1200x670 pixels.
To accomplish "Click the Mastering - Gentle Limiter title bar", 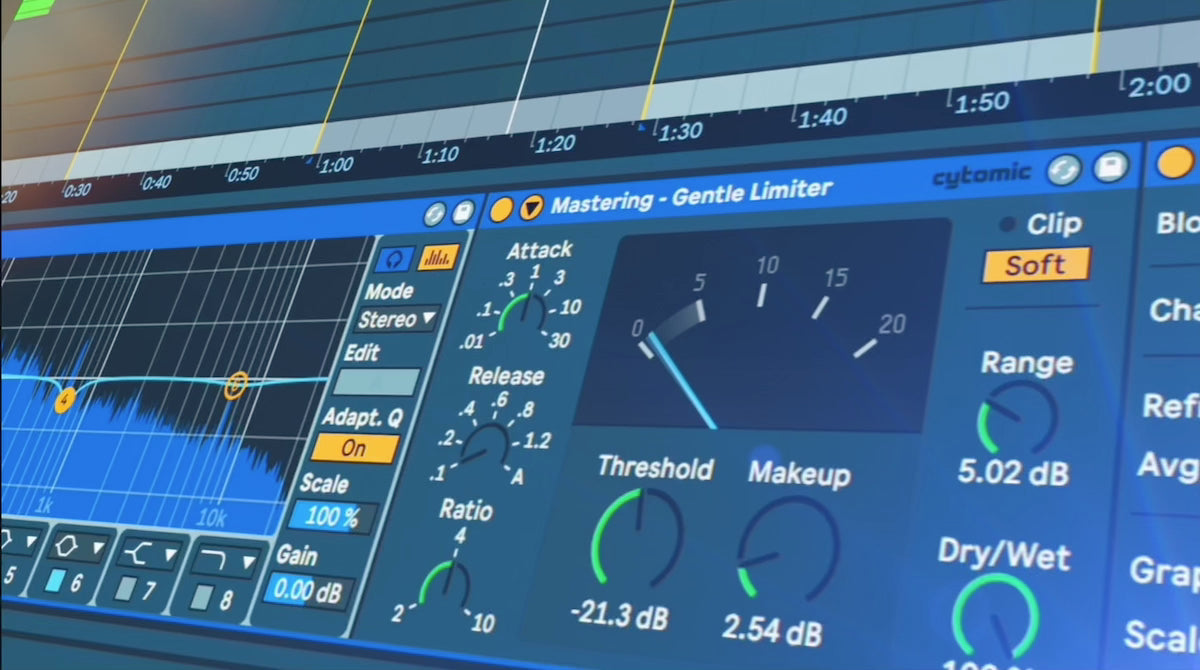I will pos(690,195).
